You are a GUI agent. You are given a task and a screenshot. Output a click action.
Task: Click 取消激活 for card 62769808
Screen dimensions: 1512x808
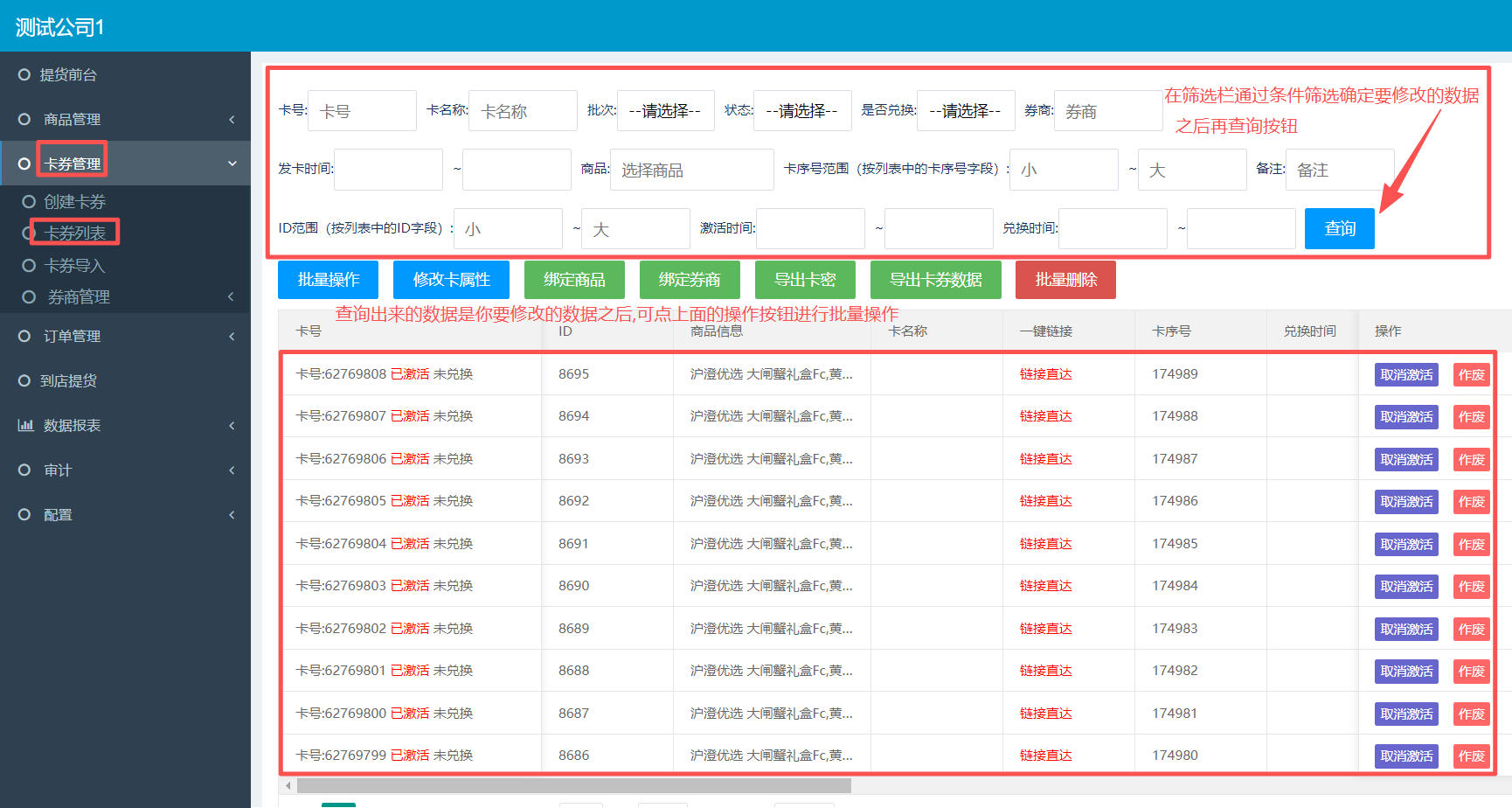(1406, 375)
